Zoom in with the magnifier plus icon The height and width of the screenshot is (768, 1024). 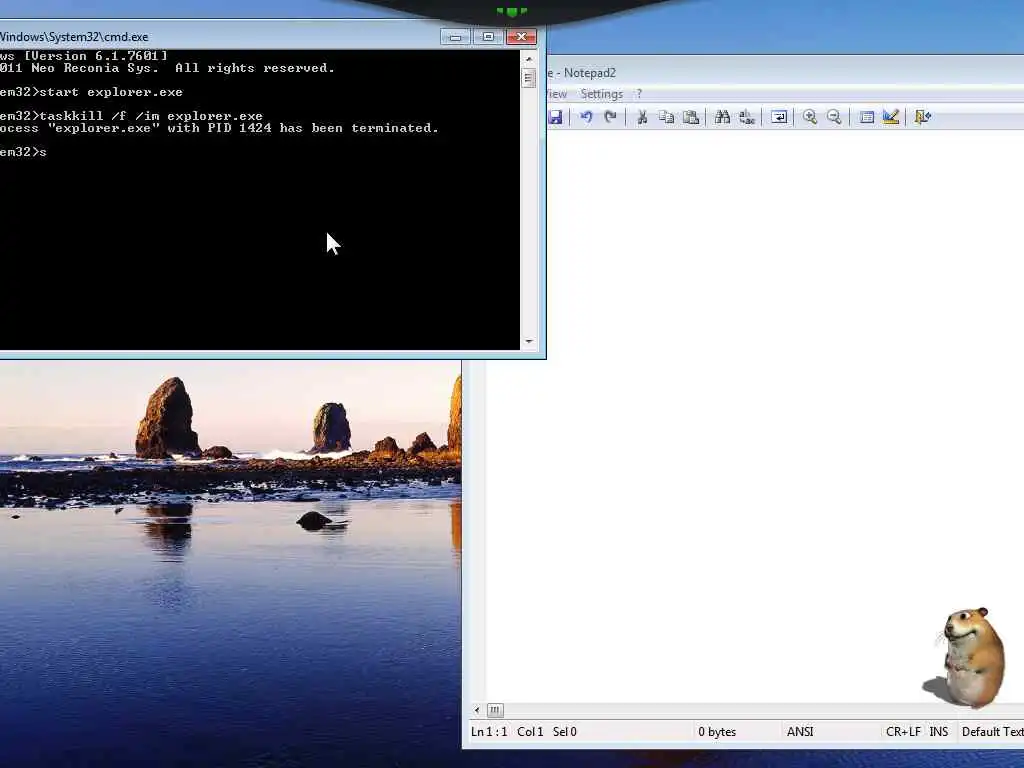click(x=810, y=117)
